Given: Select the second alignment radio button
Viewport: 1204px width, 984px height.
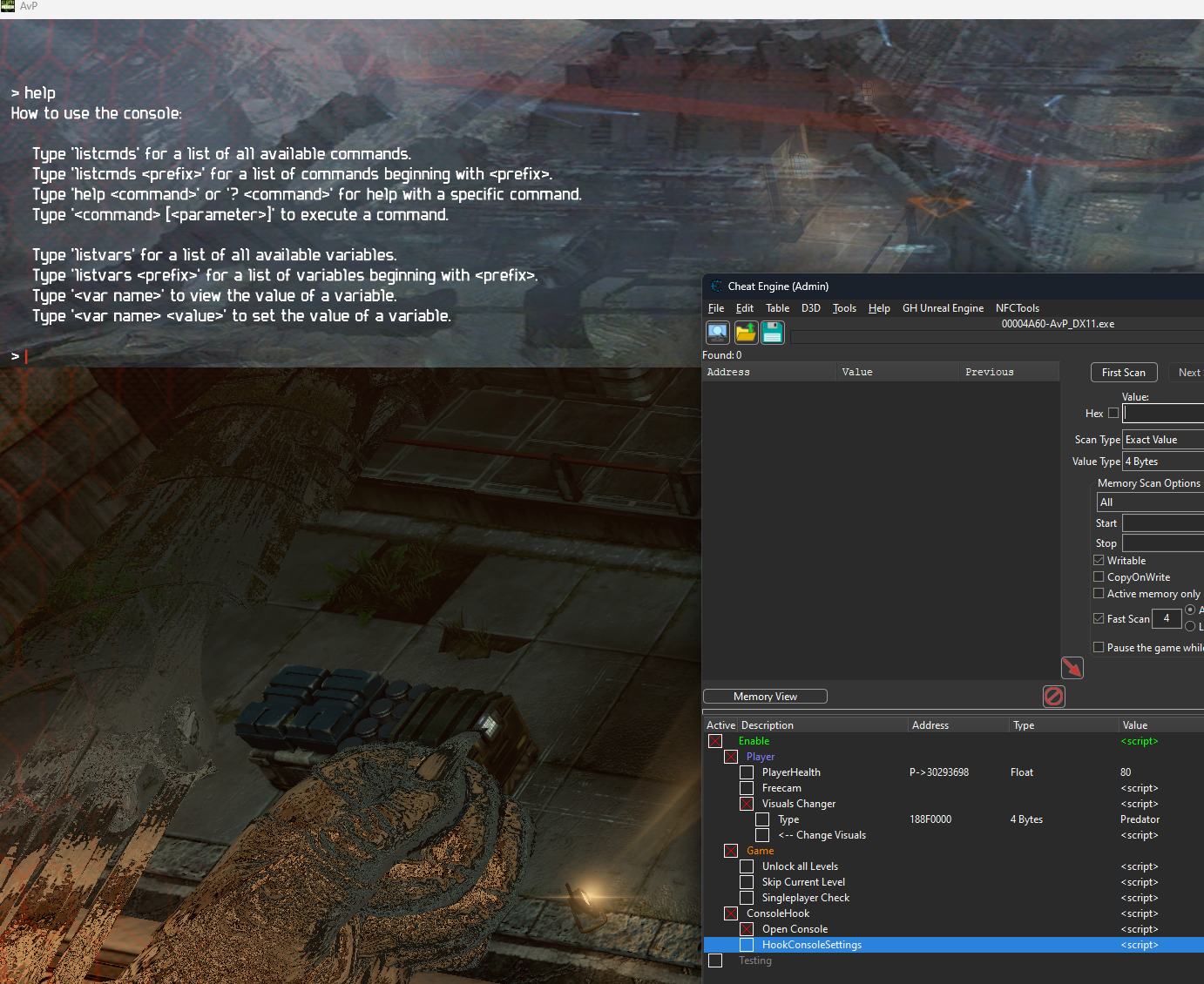Looking at the screenshot, I should pos(1190,627).
